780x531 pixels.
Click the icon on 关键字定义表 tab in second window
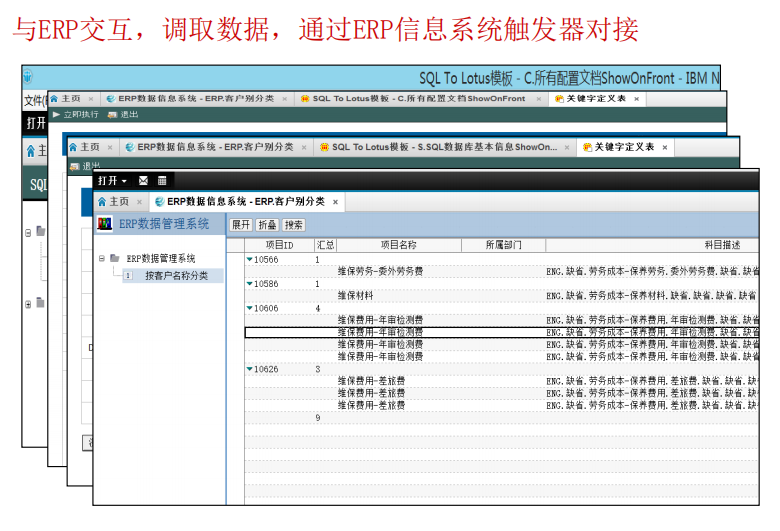[559, 99]
